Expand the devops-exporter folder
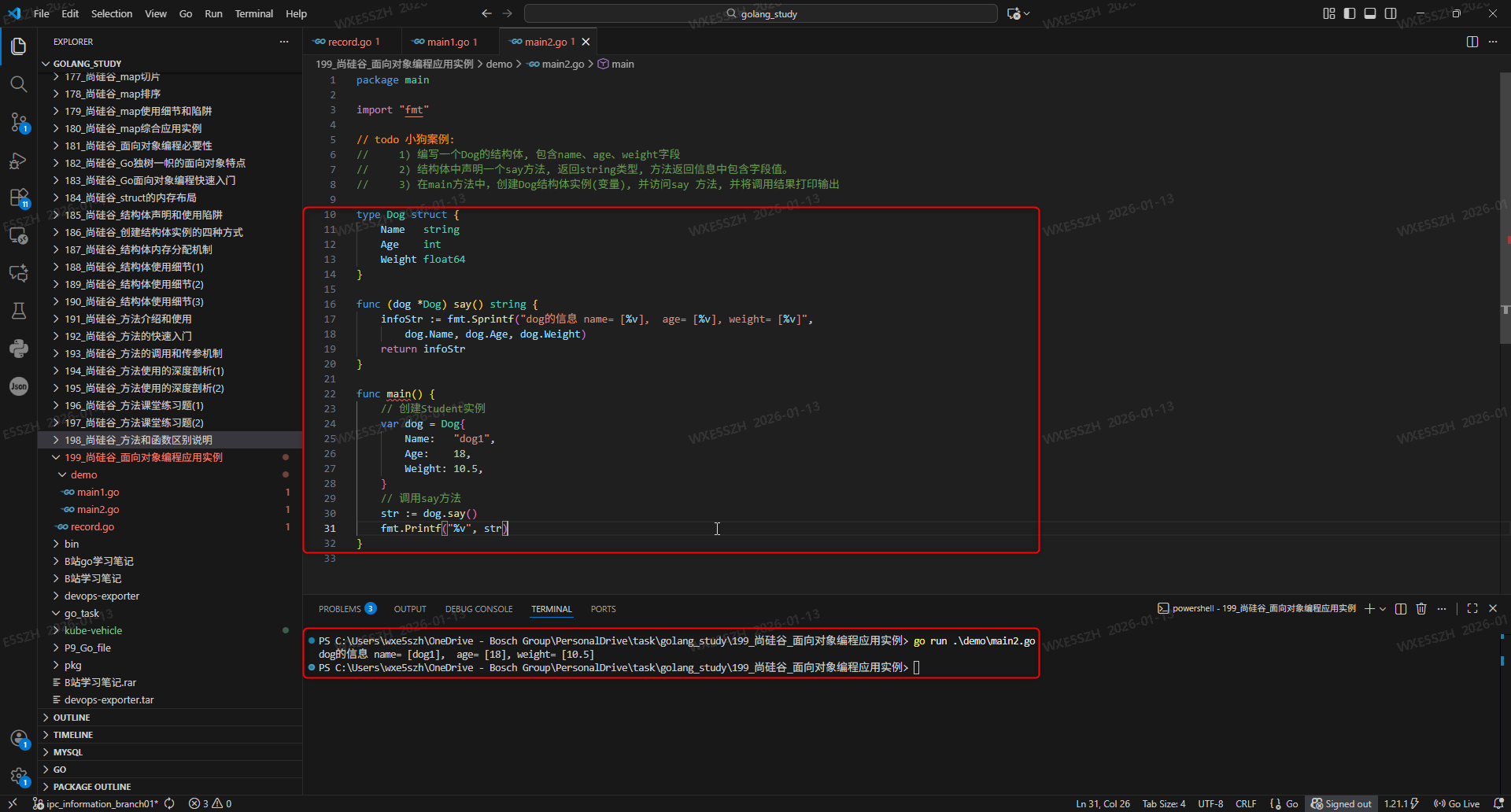Screen dimensions: 1511x812 coord(170,596)
